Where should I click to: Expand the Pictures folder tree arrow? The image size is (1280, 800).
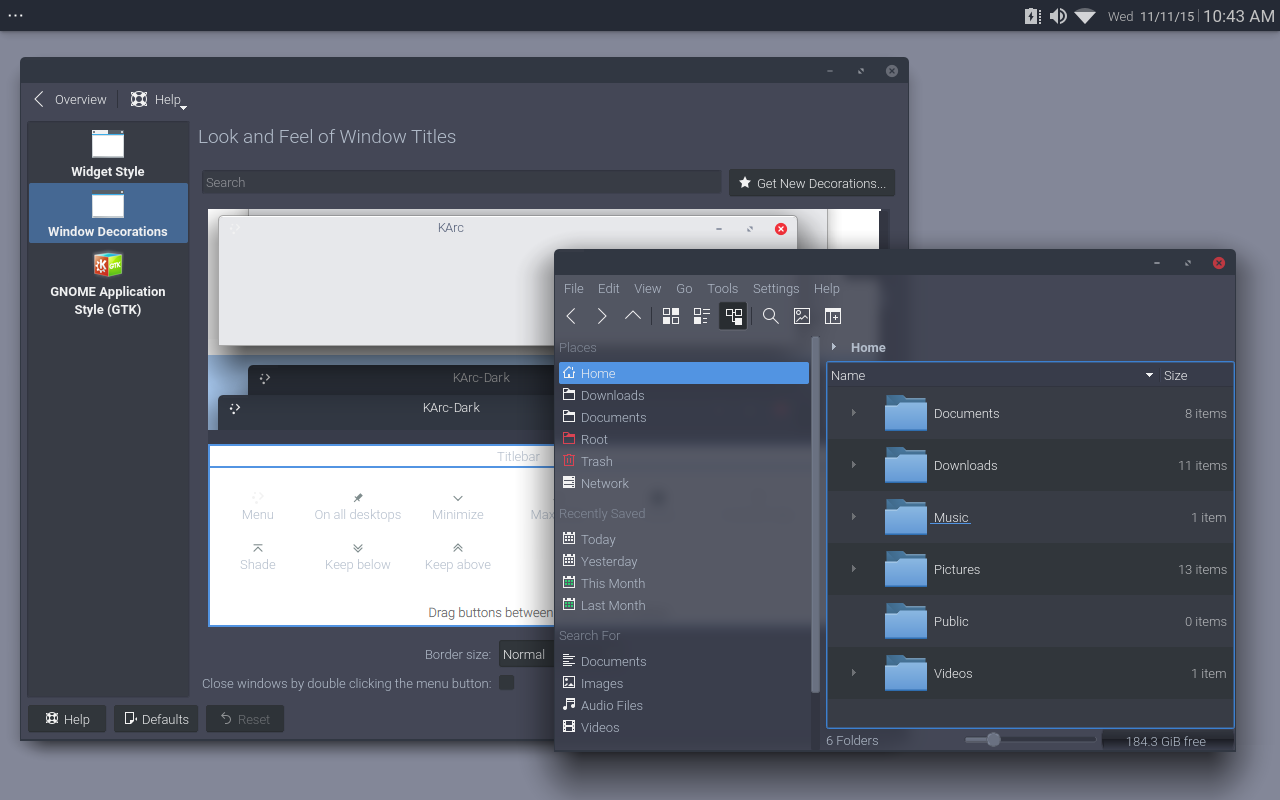click(x=853, y=569)
